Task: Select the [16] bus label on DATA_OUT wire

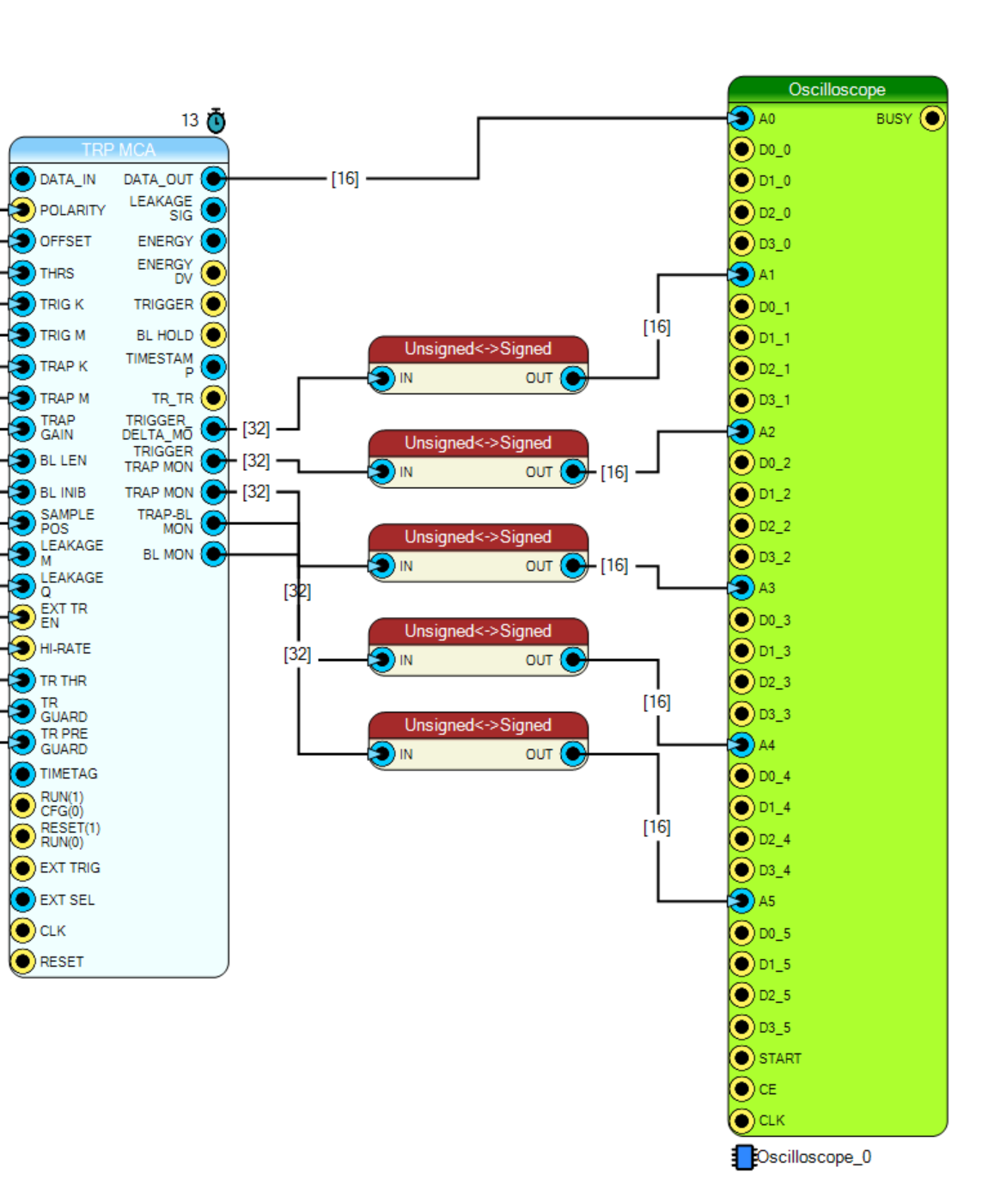Action: point(345,179)
